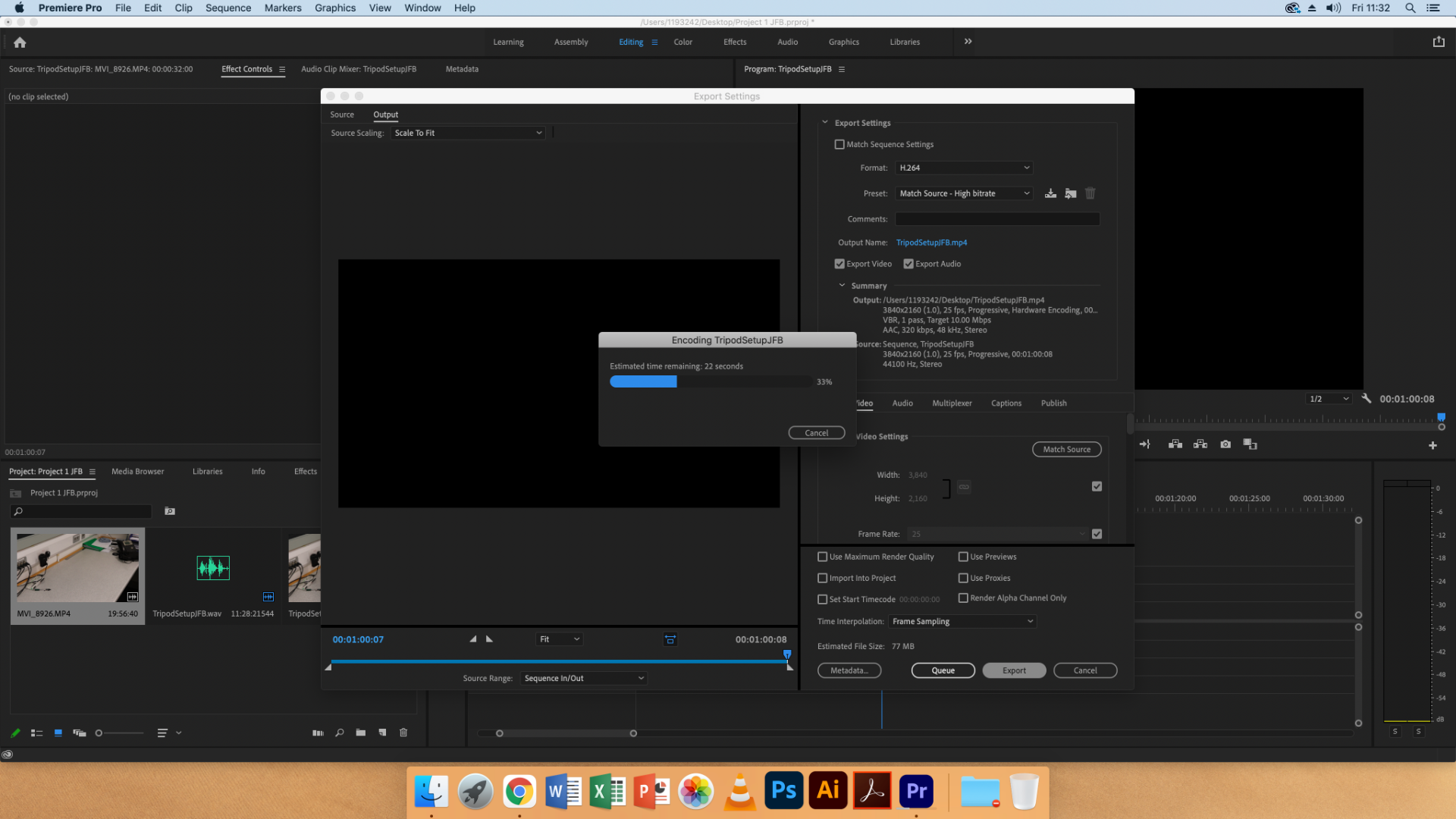This screenshot has width=1456, height=819.
Task: Select the Lift icon in Program monitor
Action: pos(1175,444)
